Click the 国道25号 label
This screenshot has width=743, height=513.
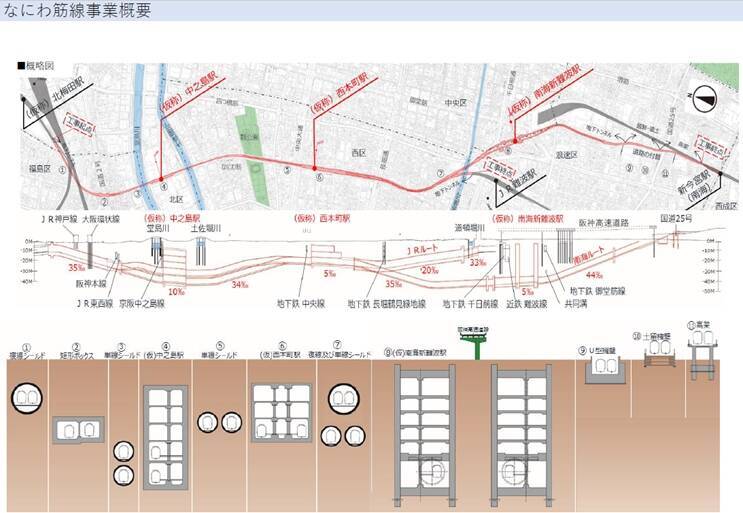point(676,218)
